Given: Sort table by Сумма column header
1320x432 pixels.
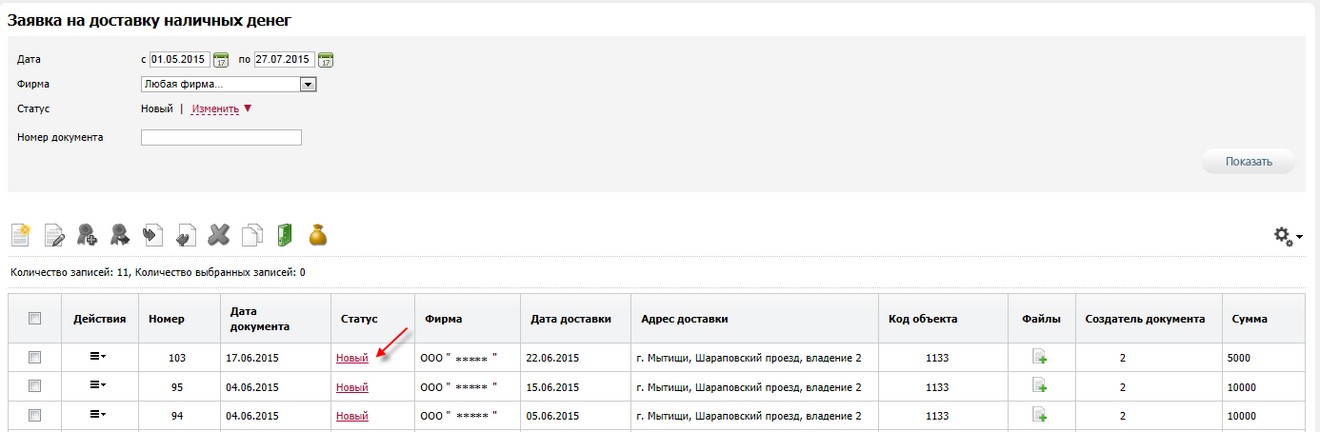Looking at the screenshot, I should point(1249,319).
